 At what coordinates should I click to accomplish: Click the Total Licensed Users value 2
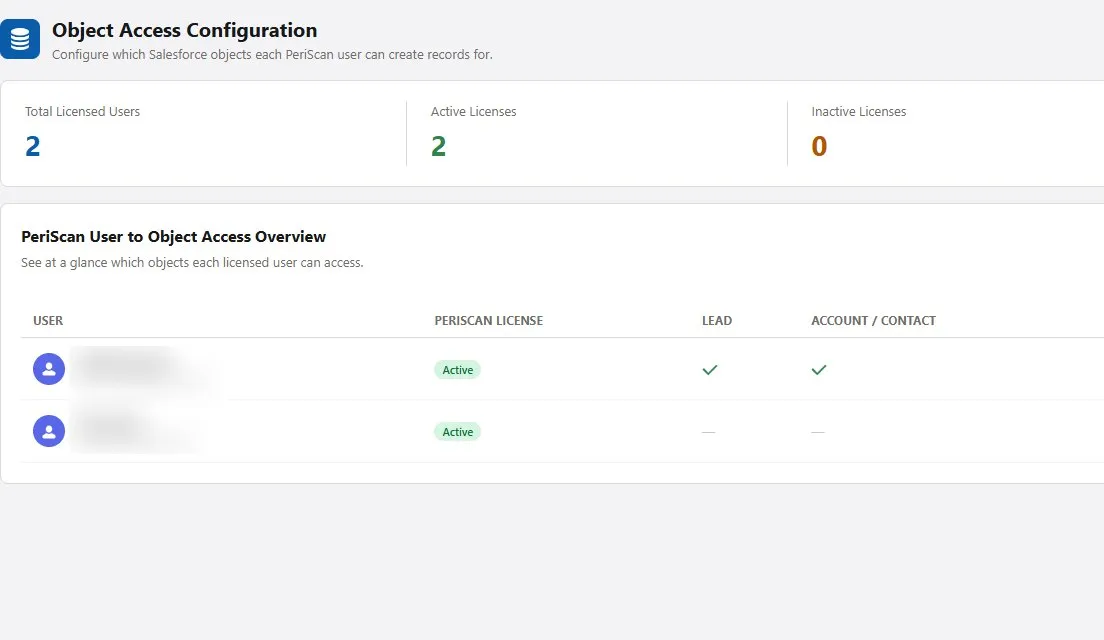(32, 146)
